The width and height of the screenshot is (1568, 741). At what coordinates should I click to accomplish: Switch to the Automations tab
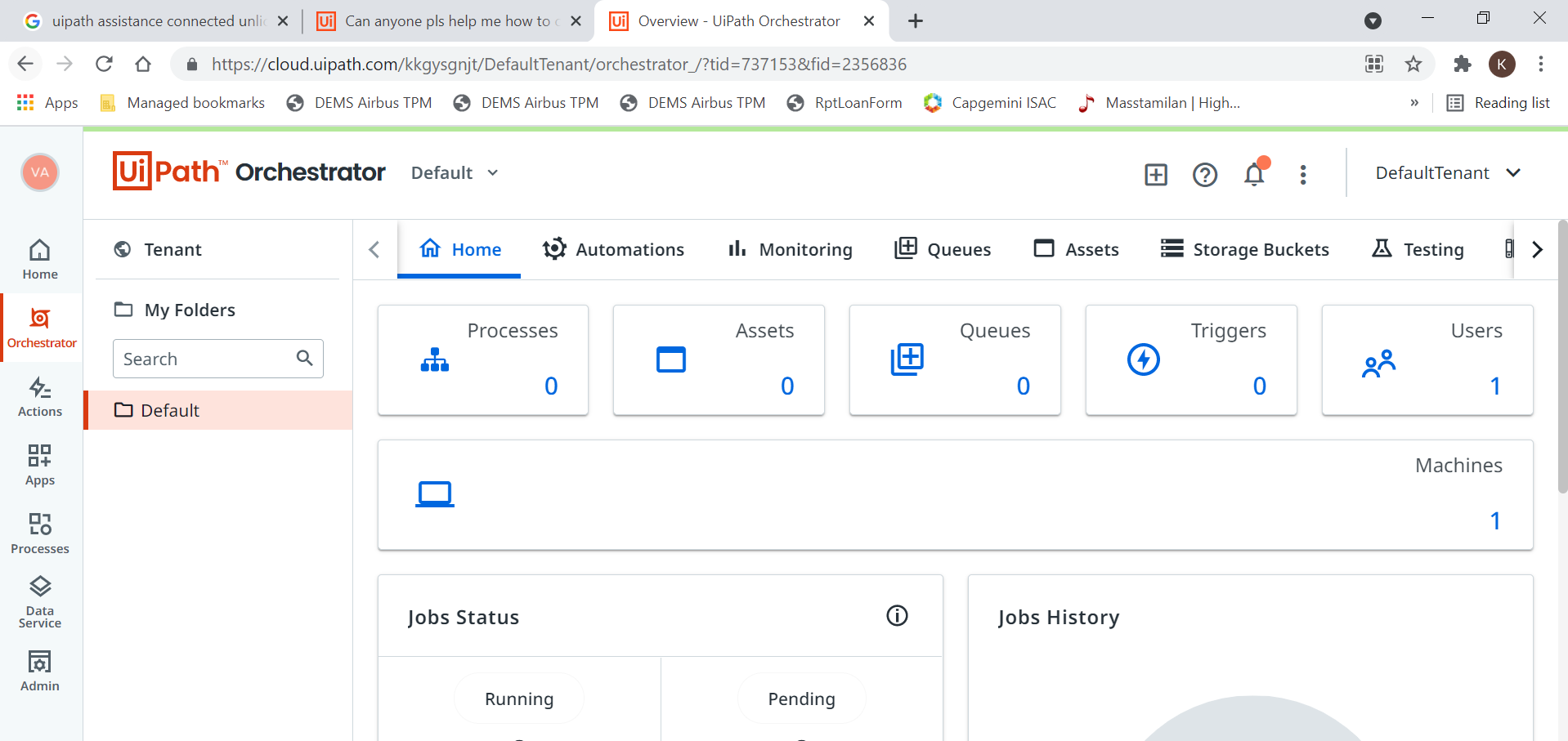click(x=613, y=249)
